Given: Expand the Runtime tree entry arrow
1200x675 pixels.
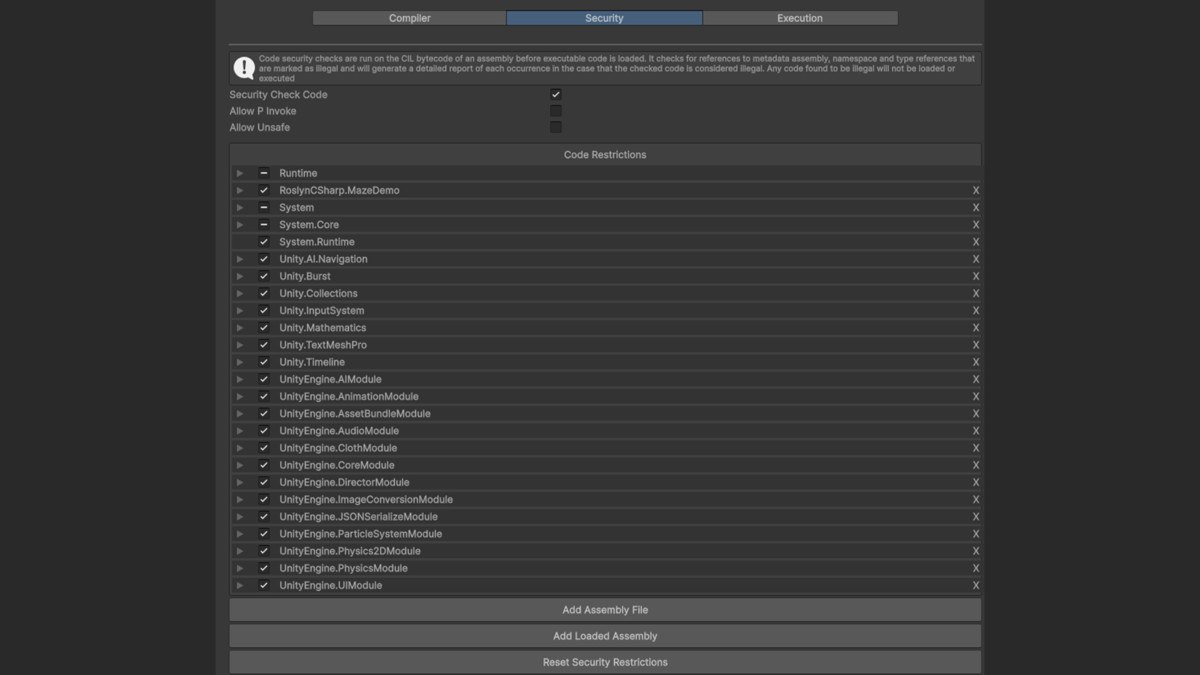Looking at the screenshot, I should coord(240,173).
